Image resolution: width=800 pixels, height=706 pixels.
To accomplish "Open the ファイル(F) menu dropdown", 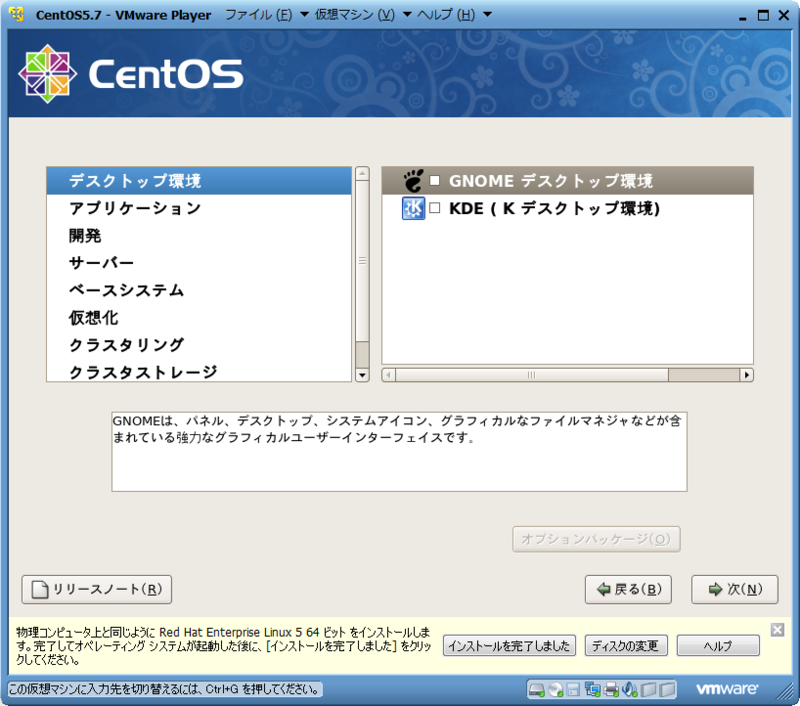I will click(x=267, y=15).
